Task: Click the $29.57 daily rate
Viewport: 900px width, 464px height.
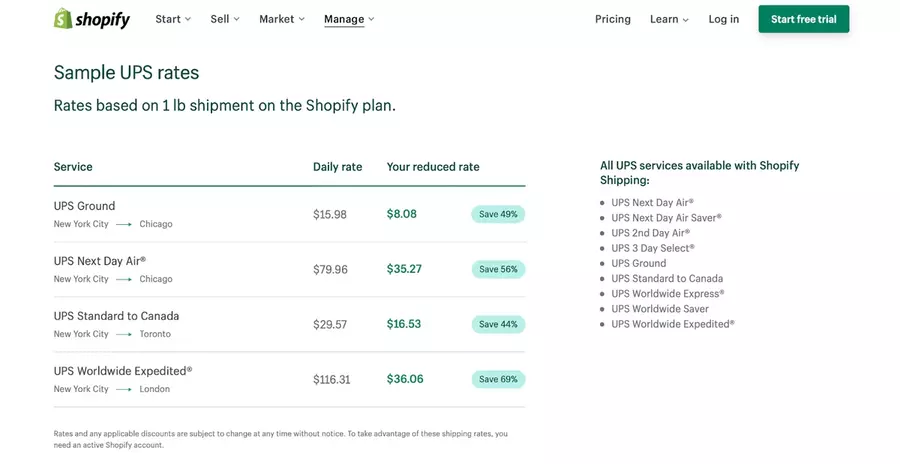Action: [329, 324]
